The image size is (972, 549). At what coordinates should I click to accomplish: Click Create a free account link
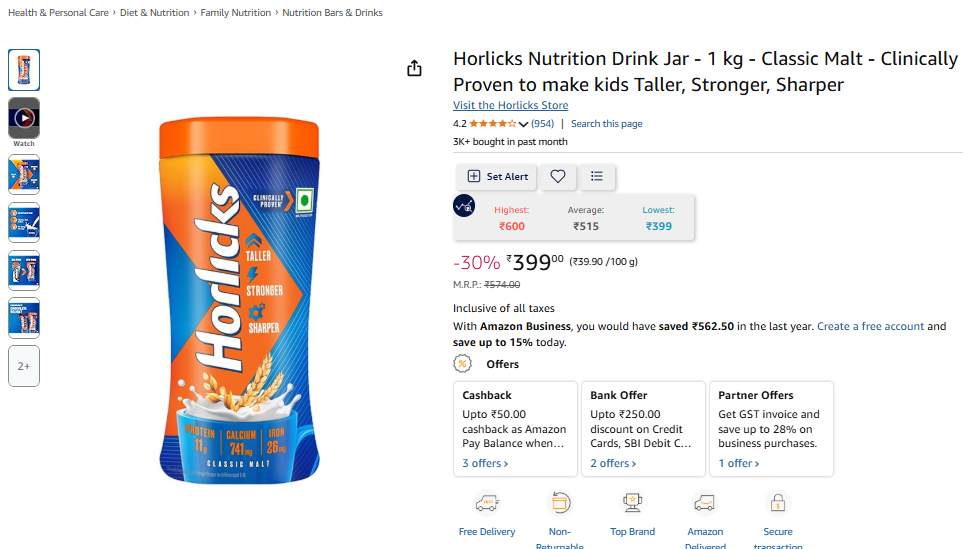(x=870, y=327)
